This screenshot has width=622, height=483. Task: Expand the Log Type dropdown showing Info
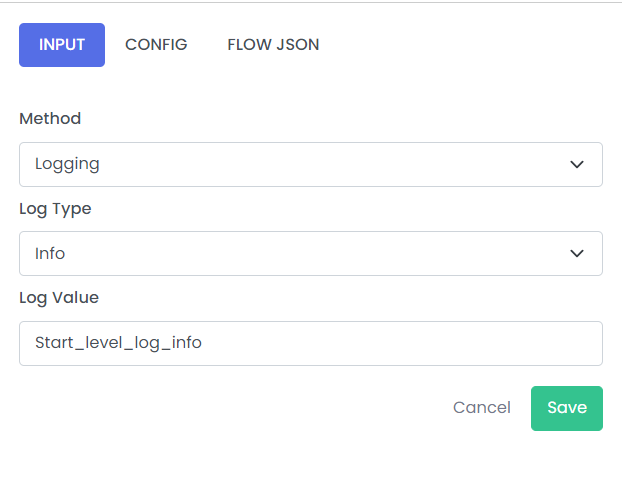[x=311, y=253]
